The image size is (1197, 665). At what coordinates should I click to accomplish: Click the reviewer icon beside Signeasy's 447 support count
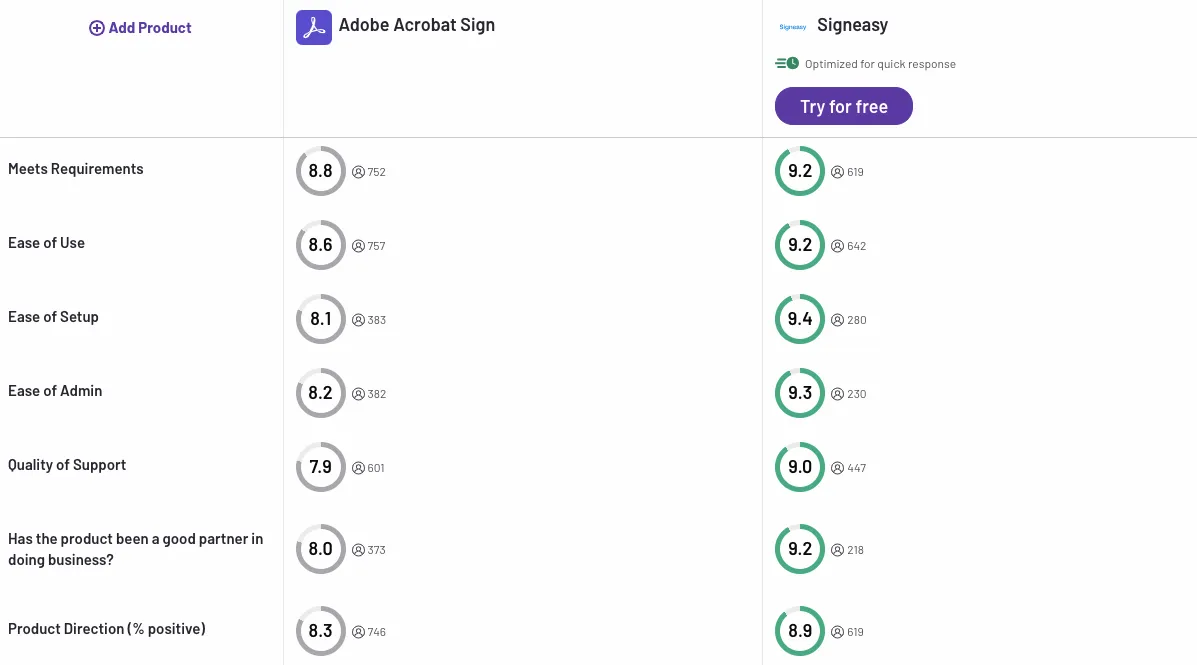point(837,467)
